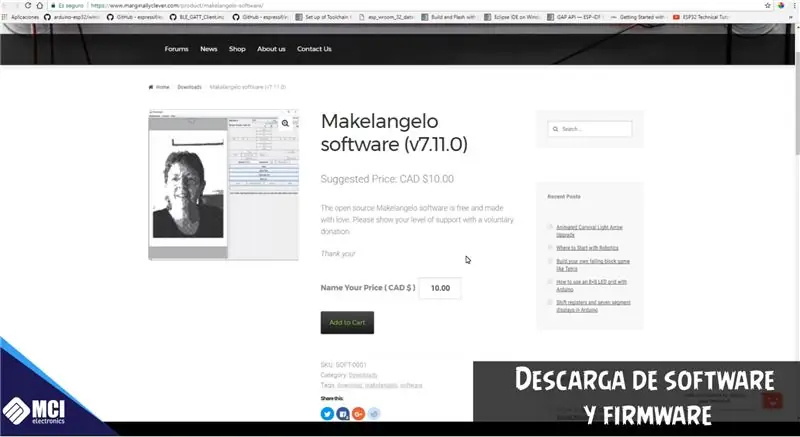This screenshot has width=800, height=437.
Task: Click the Home icon in the breadcrumb
Action: (x=151, y=87)
